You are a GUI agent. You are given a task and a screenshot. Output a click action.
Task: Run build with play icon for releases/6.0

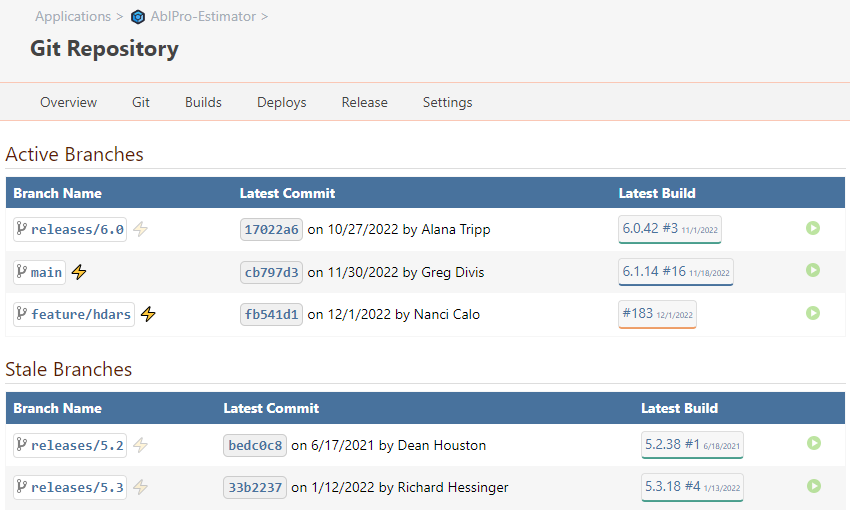tap(813, 228)
